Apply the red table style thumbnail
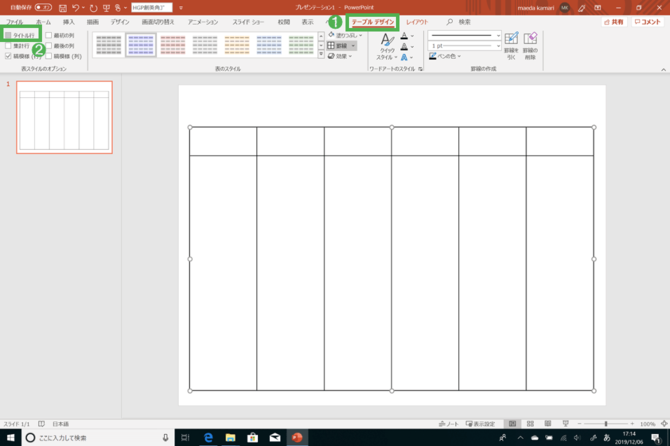This screenshot has width=670, height=446. (x=173, y=45)
